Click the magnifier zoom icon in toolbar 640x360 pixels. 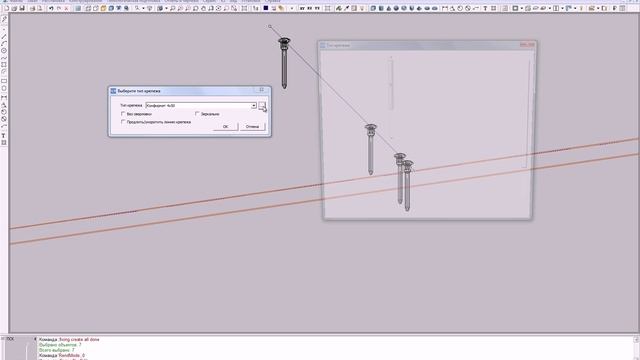pos(173,8)
